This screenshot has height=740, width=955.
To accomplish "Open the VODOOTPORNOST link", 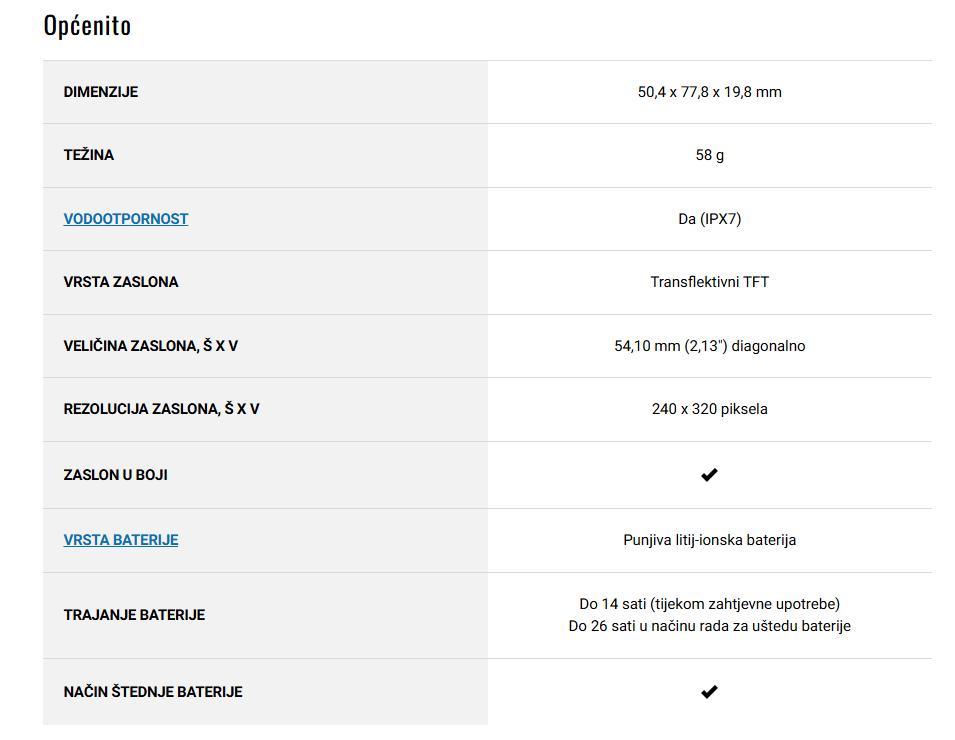I will (x=125, y=219).
